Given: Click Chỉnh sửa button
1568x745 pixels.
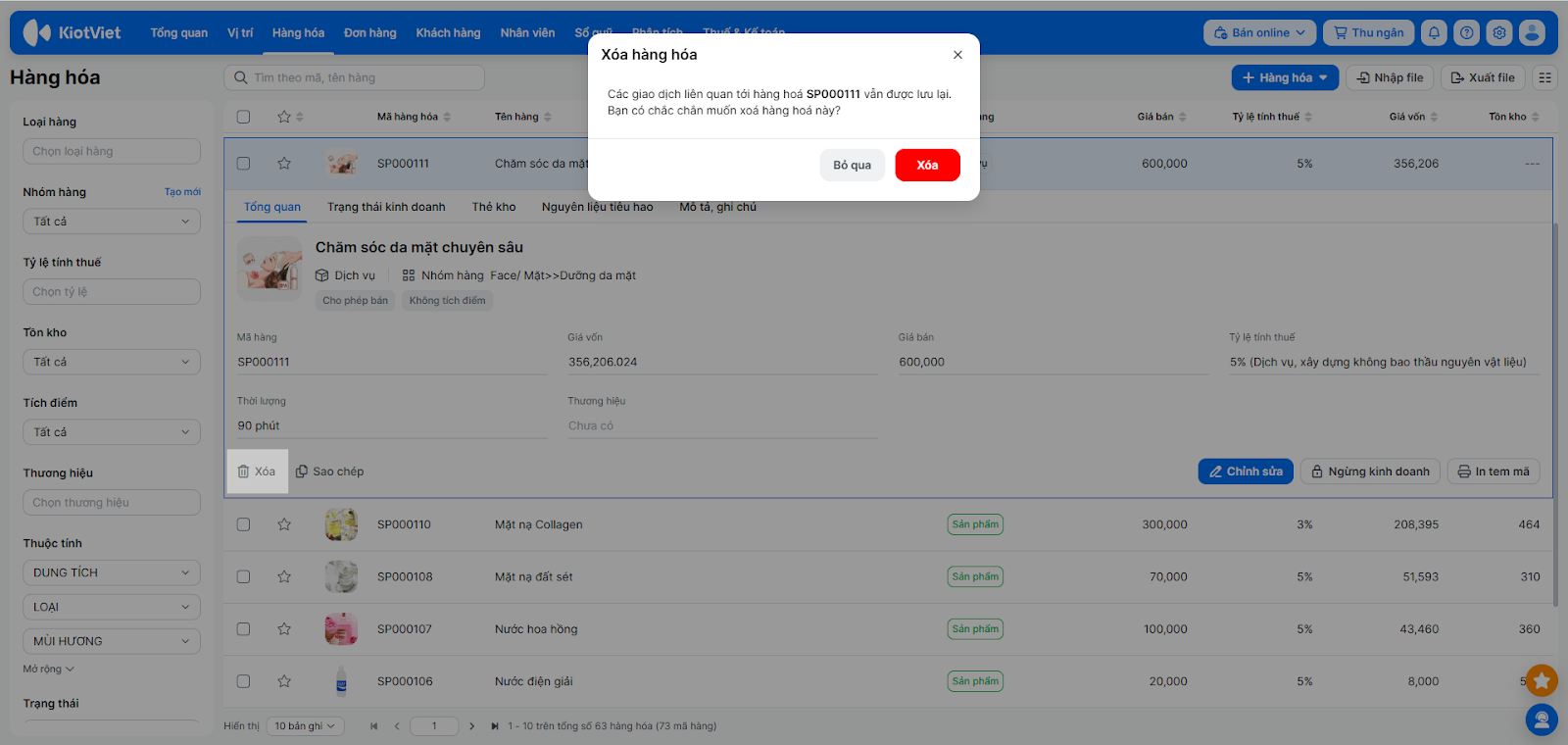Looking at the screenshot, I should (1246, 472).
